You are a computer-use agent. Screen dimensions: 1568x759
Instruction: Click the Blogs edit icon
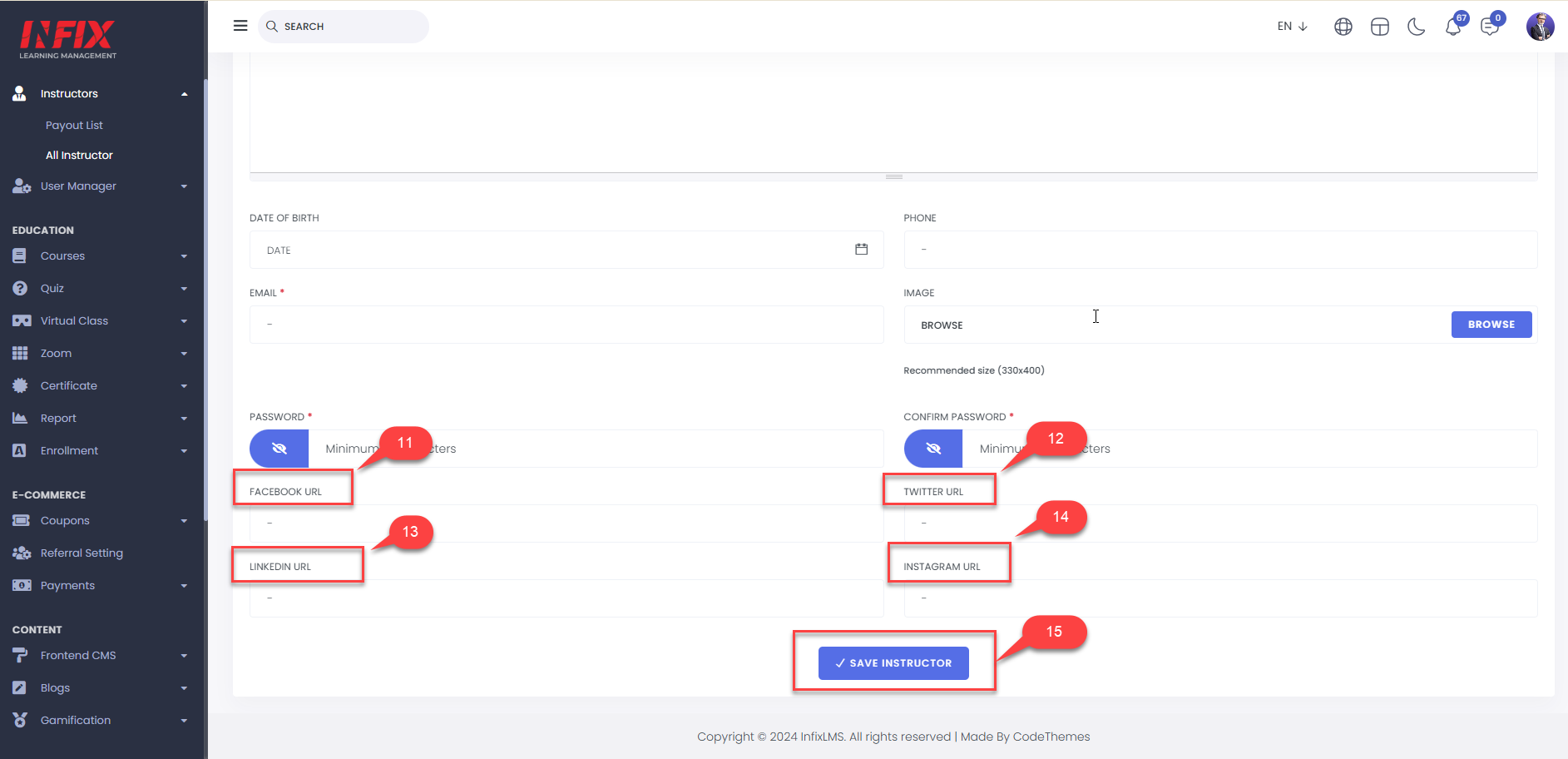pyautogui.click(x=20, y=688)
